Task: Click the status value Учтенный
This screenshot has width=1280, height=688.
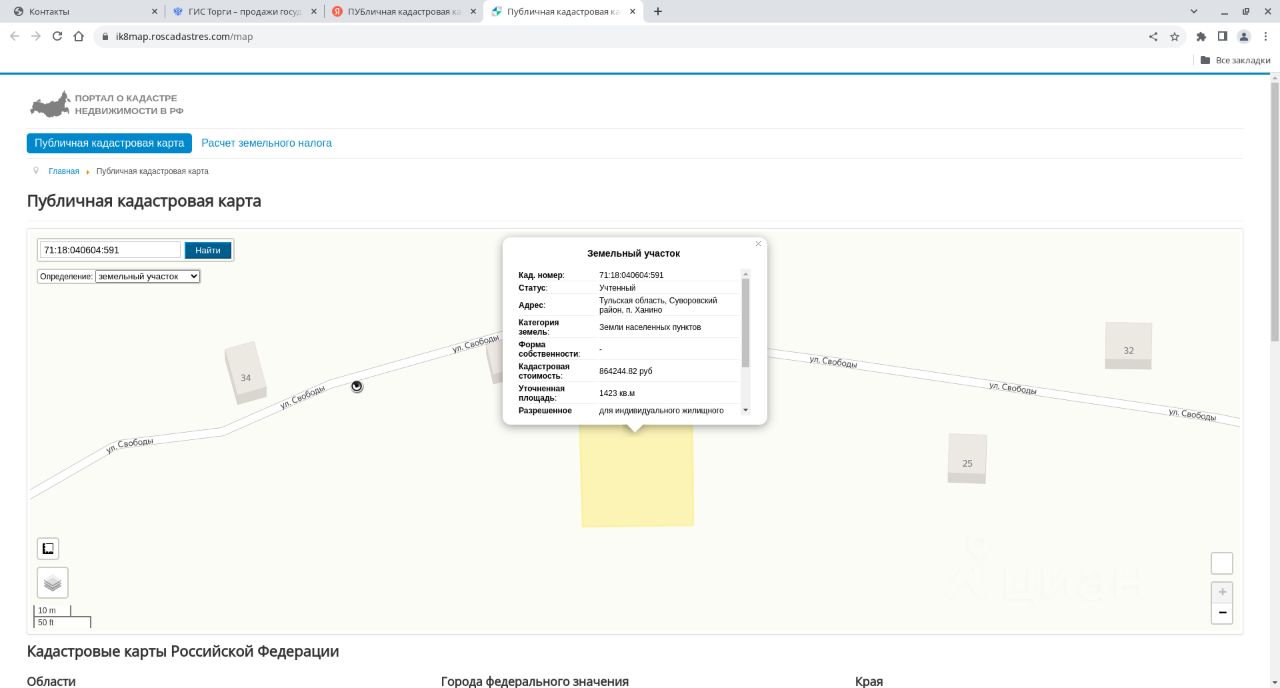Action: click(x=617, y=288)
